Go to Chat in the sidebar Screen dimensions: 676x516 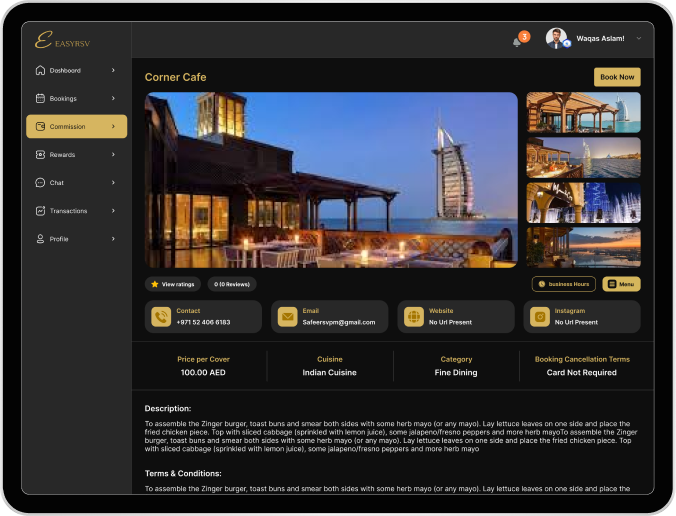pos(76,183)
